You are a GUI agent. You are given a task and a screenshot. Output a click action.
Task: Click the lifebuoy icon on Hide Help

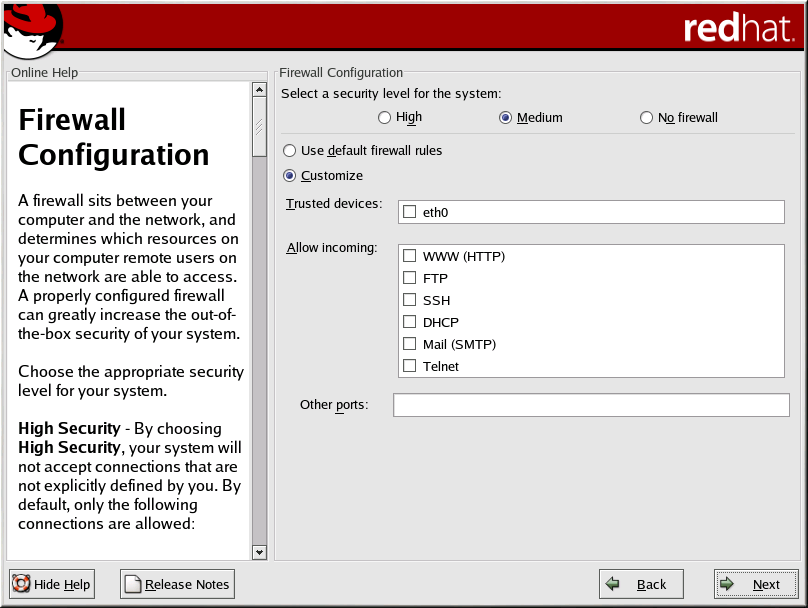tap(21, 584)
